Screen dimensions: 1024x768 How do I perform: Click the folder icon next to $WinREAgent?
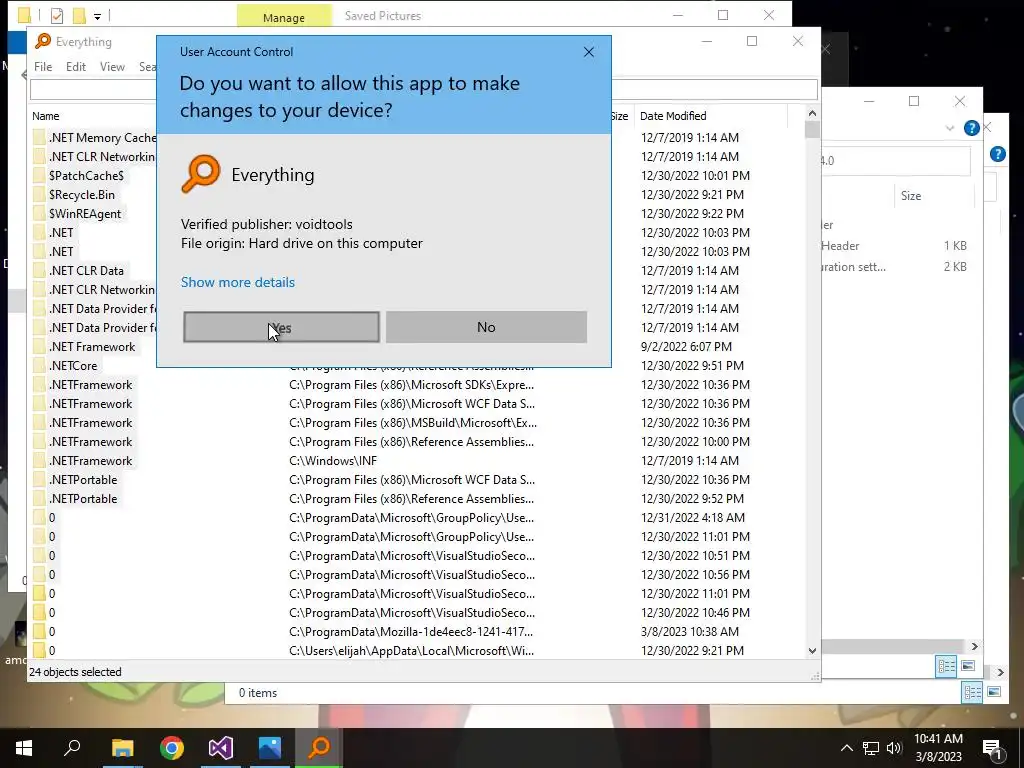point(39,214)
